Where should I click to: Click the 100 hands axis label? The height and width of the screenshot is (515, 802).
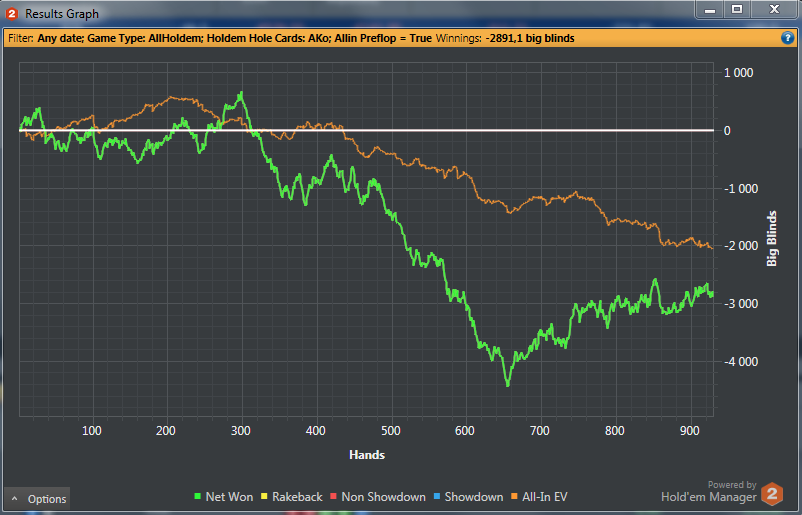(x=92, y=431)
